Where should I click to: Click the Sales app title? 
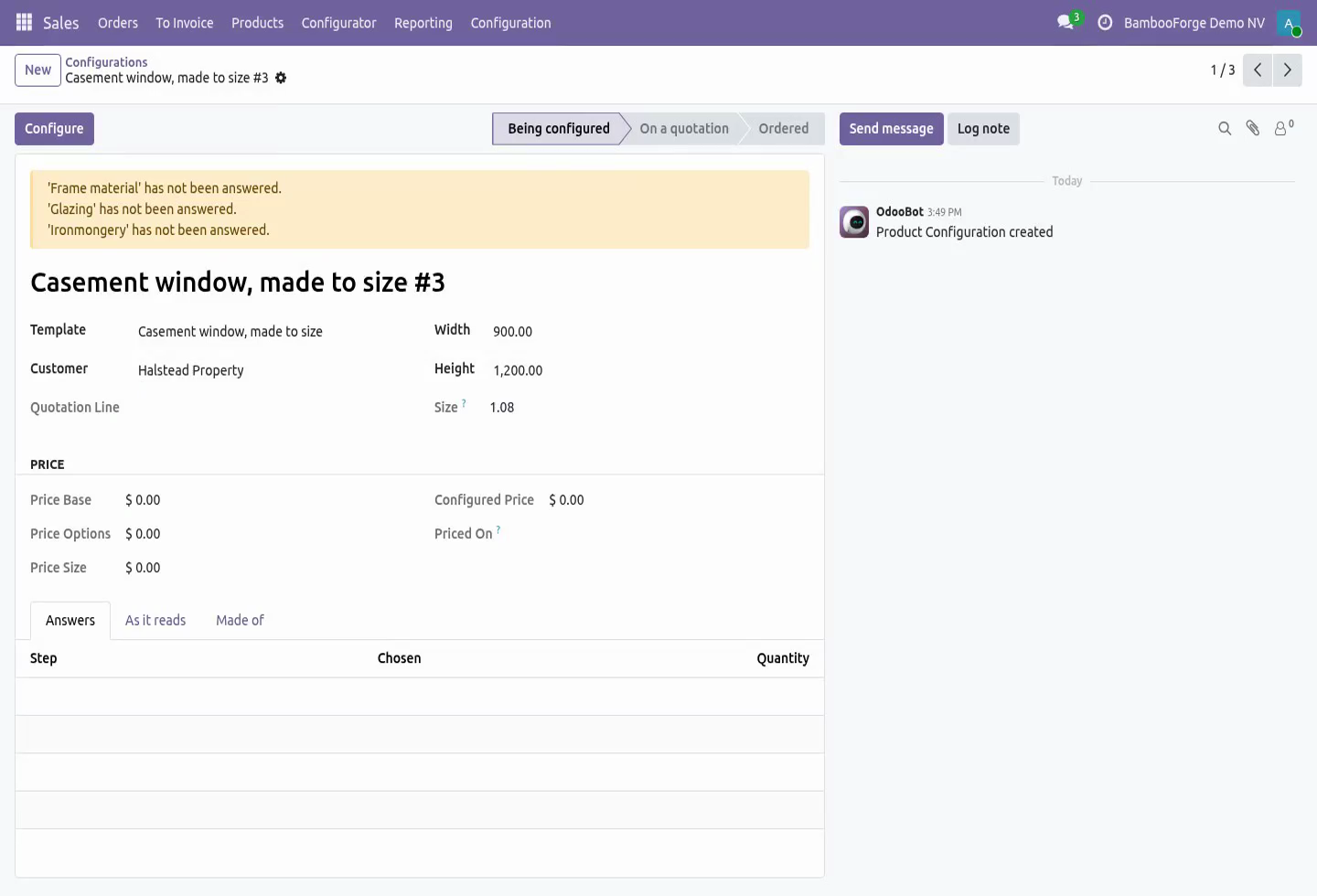point(61,23)
